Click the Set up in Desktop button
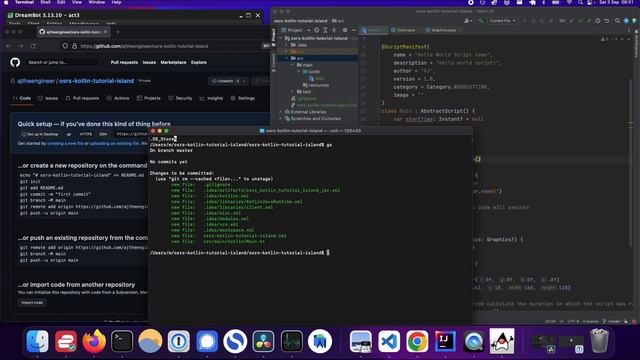Viewport: 640px width, 360px height. click(x=40, y=134)
